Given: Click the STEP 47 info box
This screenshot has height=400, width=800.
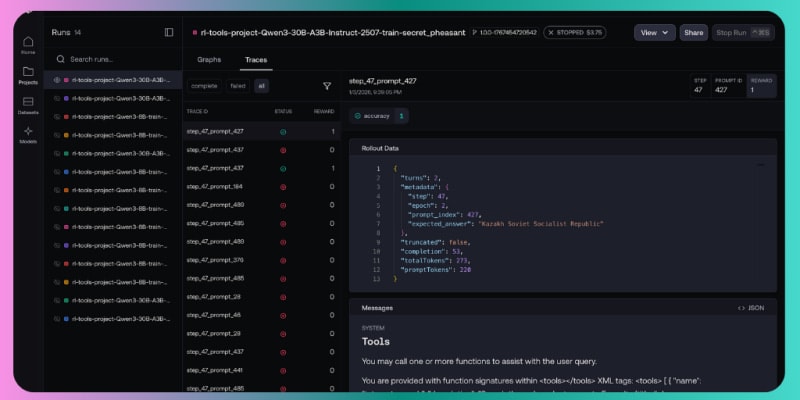Looking at the screenshot, I should pos(700,86).
